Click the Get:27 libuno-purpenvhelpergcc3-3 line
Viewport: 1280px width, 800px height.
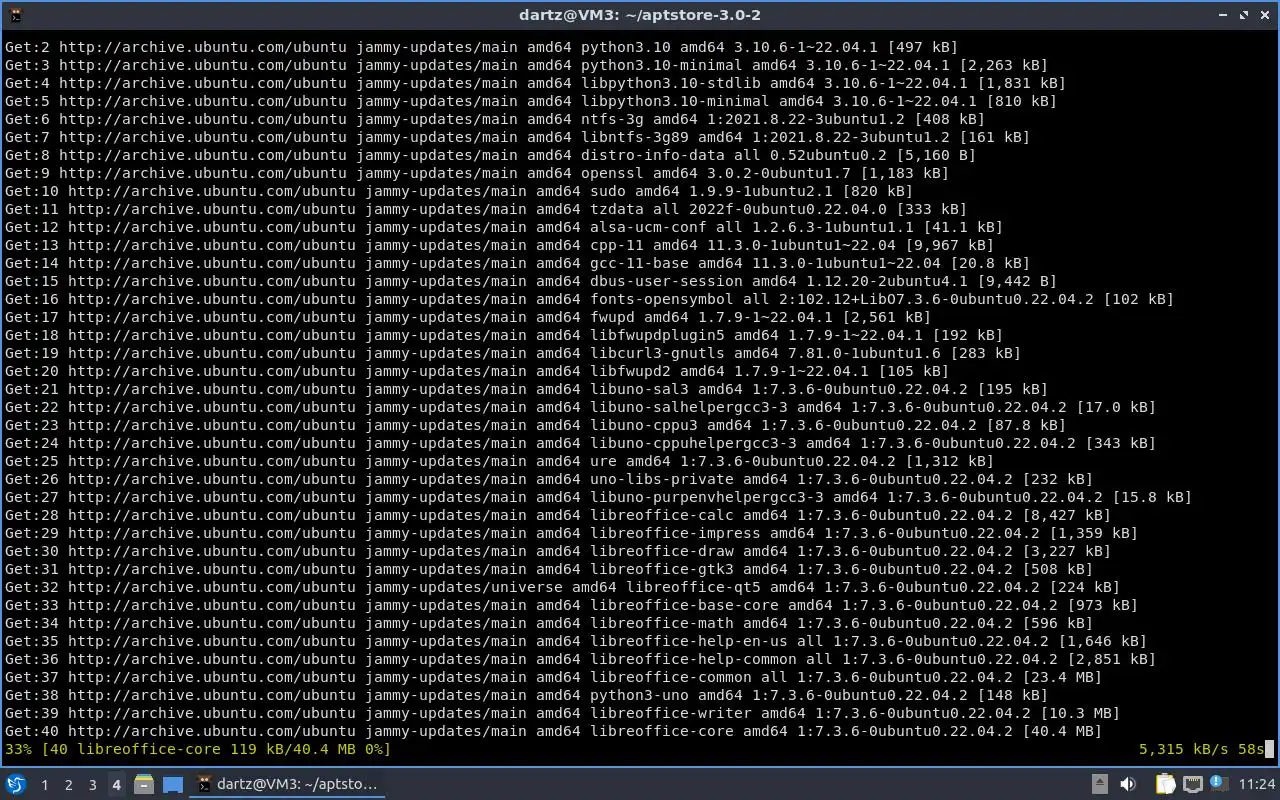point(598,497)
